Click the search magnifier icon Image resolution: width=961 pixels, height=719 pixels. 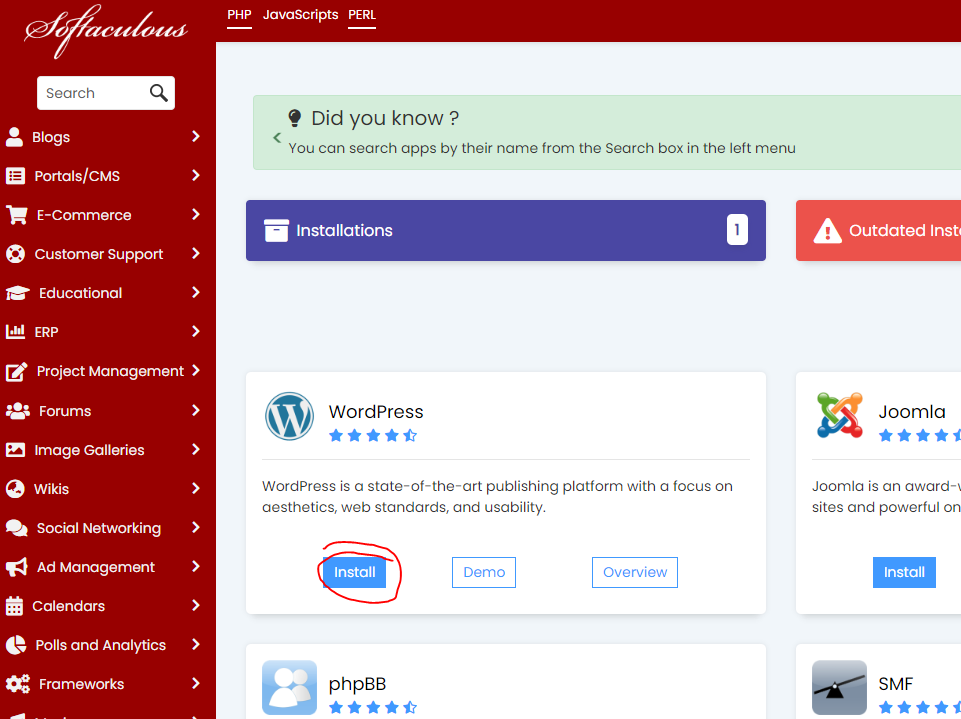(158, 93)
